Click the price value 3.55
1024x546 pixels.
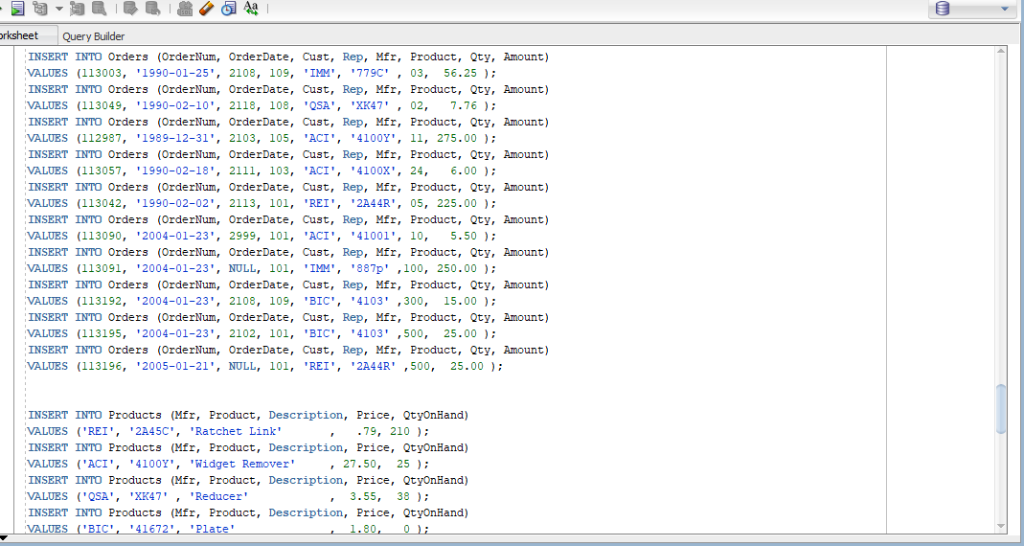(x=362, y=497)
